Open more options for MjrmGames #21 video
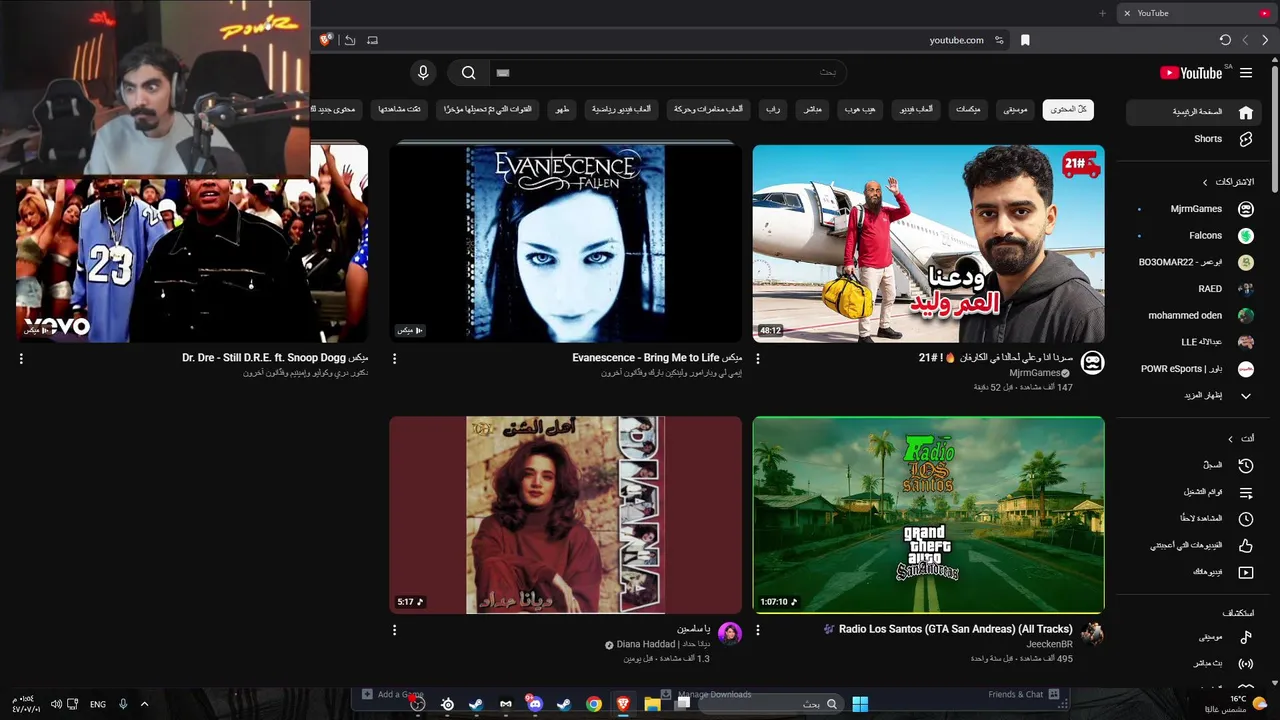Viewport: 1280px width, 720px height. pyautogui.click(x=757, y=358)
